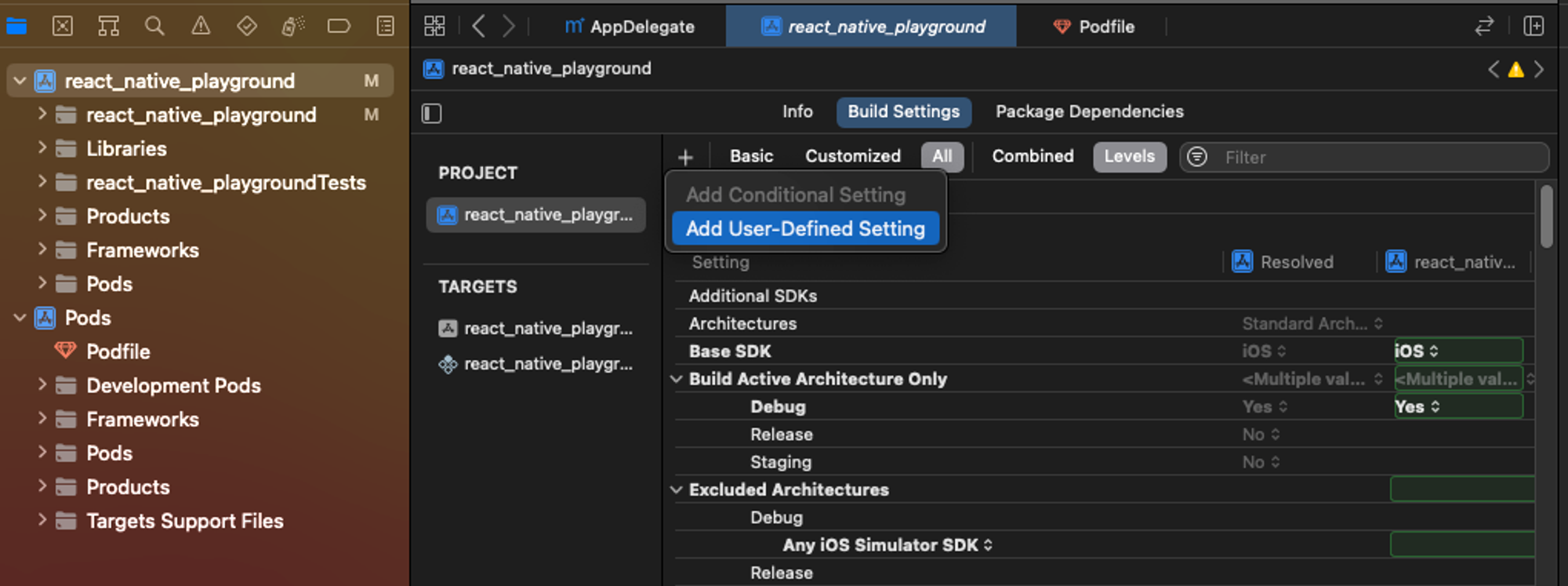Image resolution: width=1568 pixels, height=586 pixels.
Task: Switch to the AppDelegate tab
Action: coord(630,27)
